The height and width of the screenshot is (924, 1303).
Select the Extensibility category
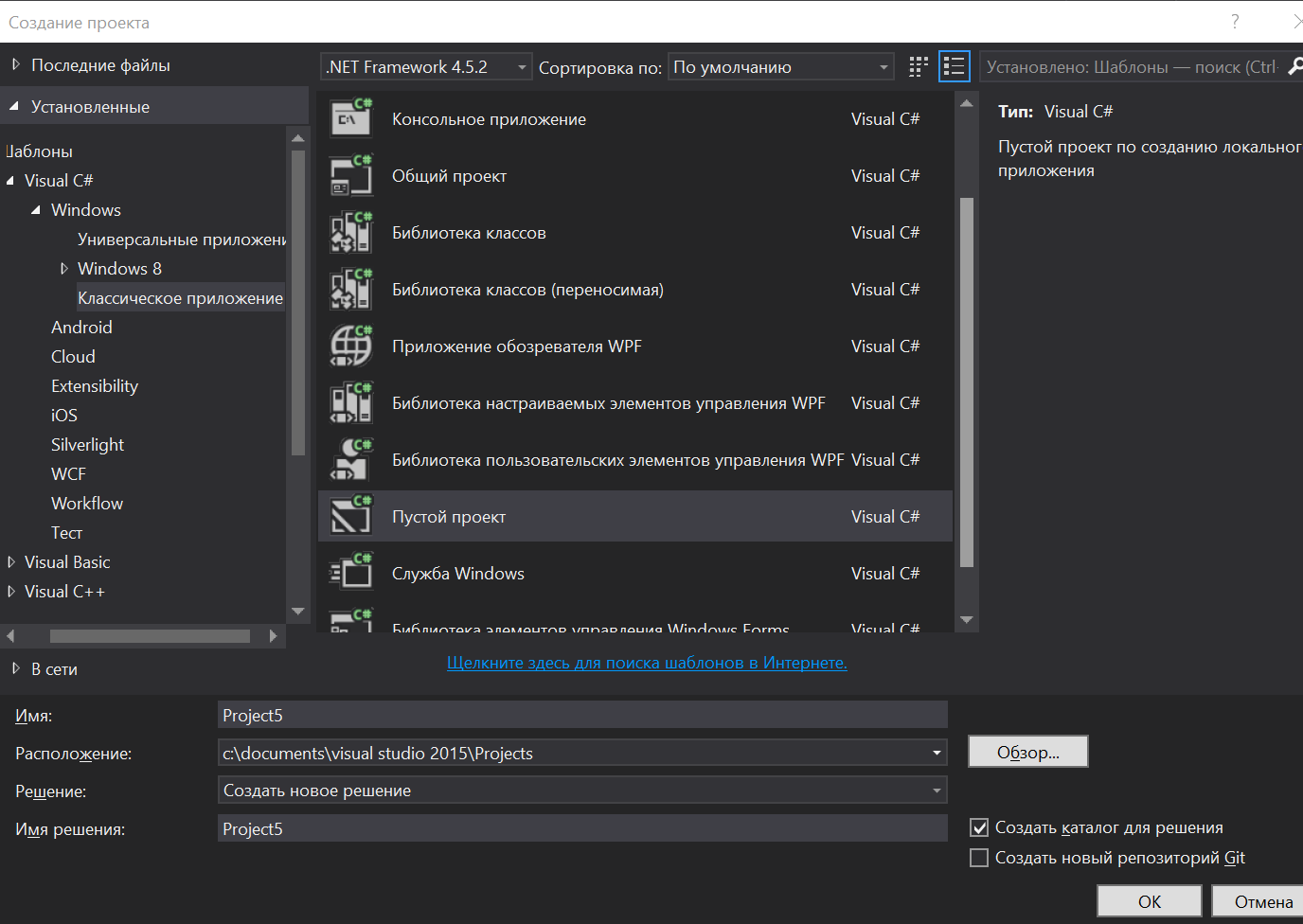[x=95, y=385]
